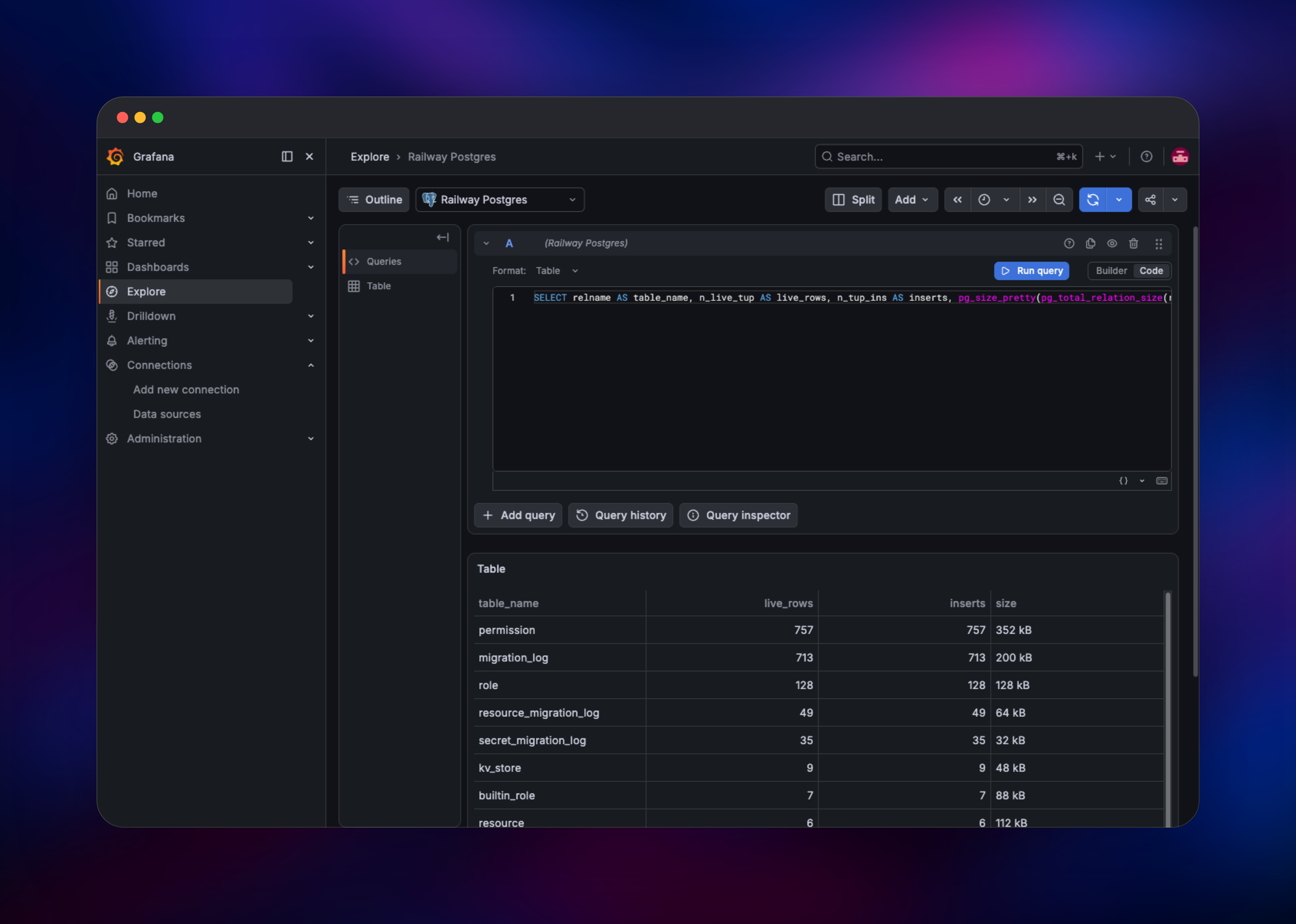Go to Home in sidebar
The height and width of the screenshot is (924, 1296).
[x=142, y=193]
